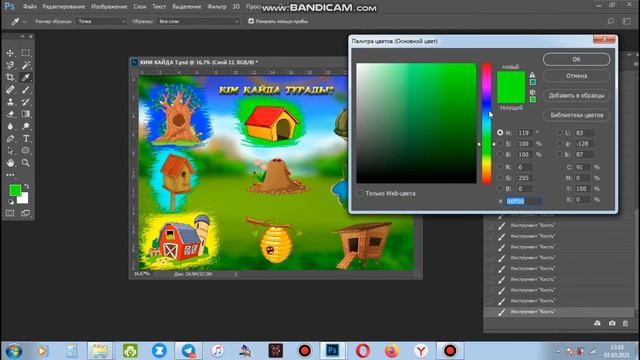The image size is (640, 360).
Task: Select the History Brush tool
Action: tap(26, 102)
